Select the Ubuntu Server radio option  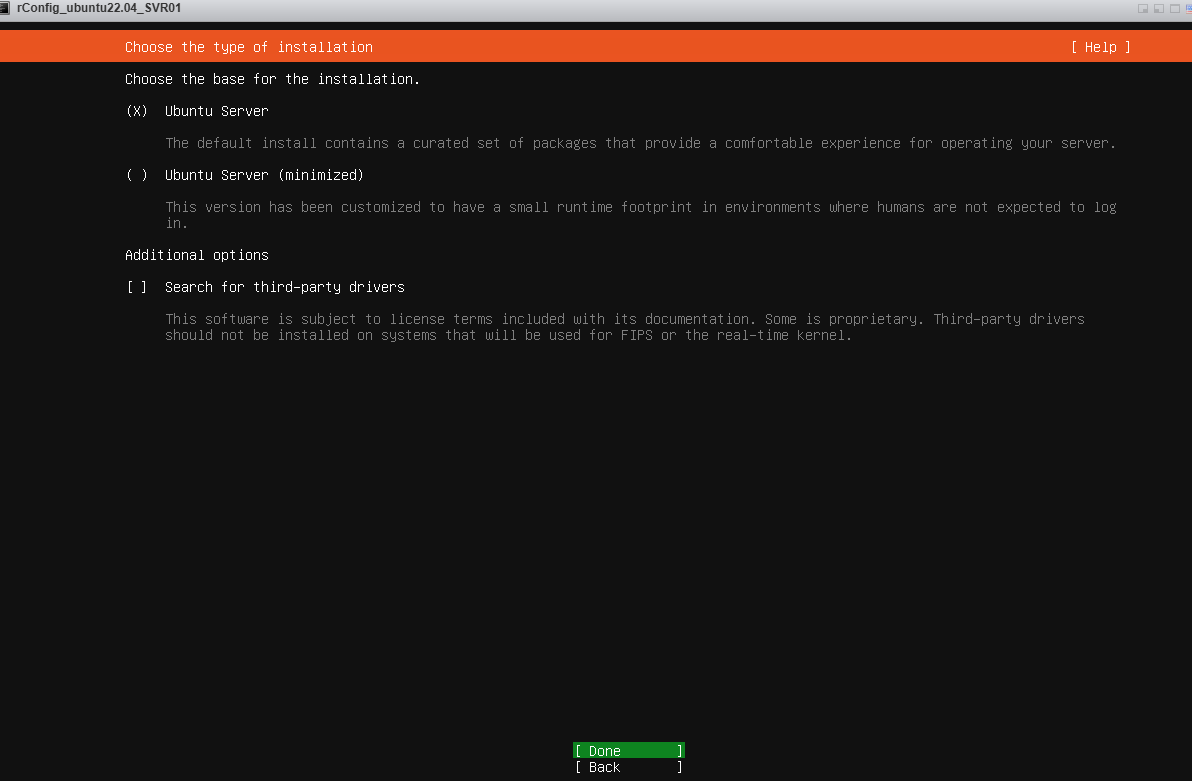(137, 111)
